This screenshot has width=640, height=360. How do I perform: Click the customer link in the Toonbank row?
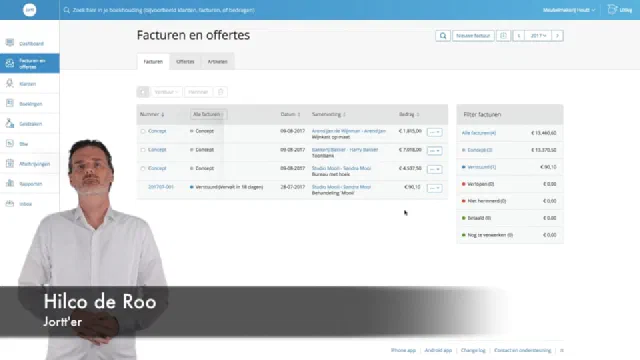[x=345, y=150]
